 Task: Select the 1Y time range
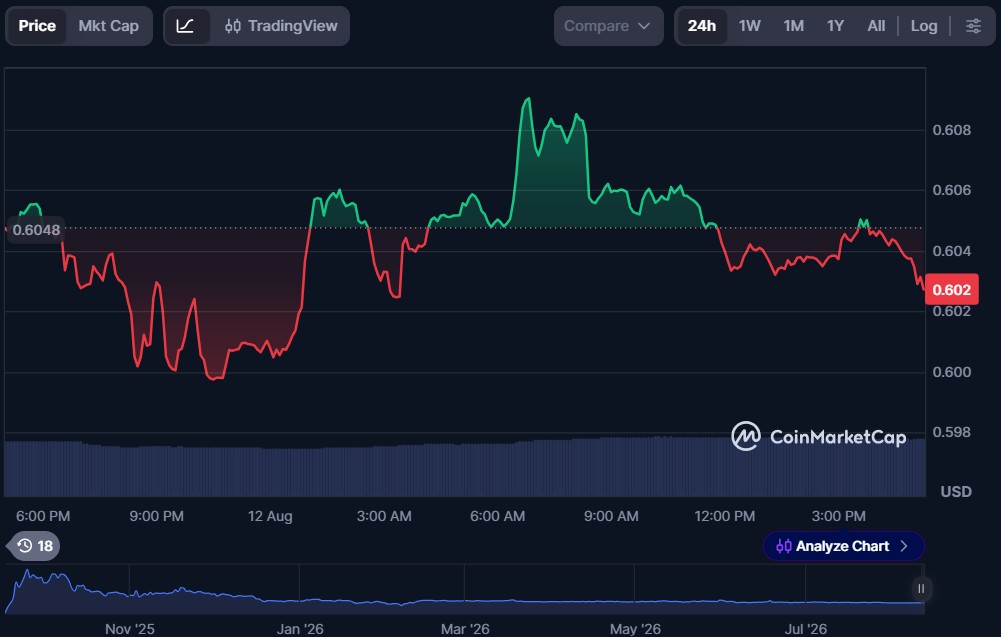pos(835,26)
